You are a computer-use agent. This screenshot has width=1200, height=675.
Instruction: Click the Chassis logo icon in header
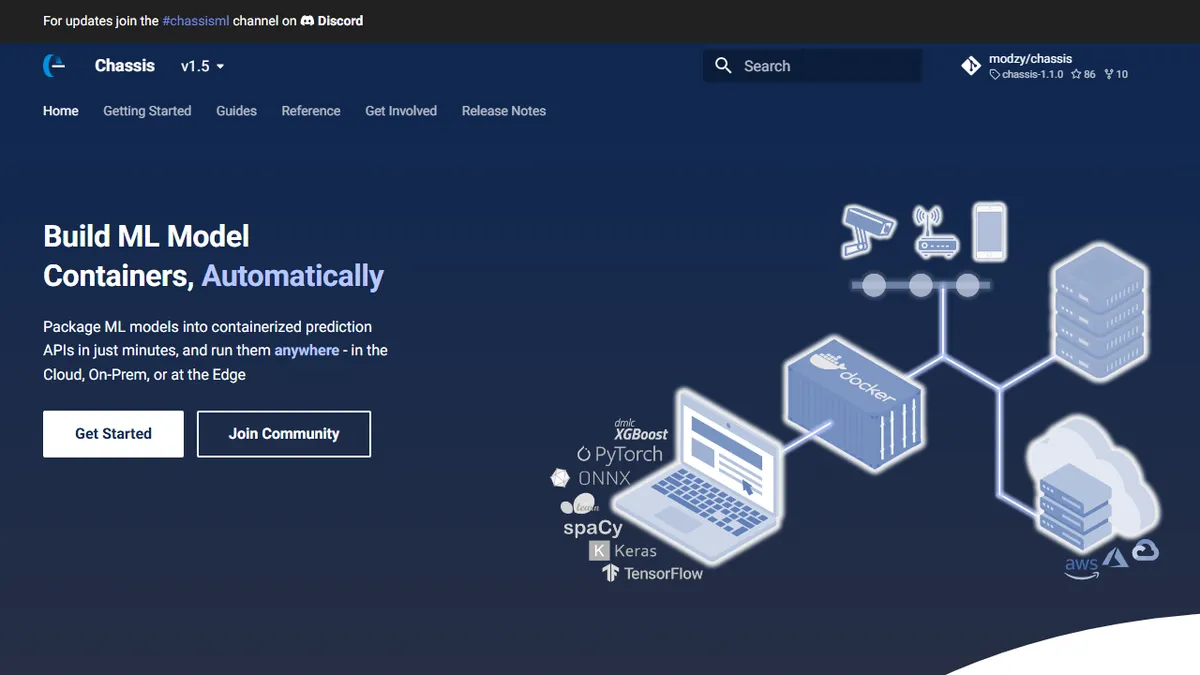[x=54, y=66]
